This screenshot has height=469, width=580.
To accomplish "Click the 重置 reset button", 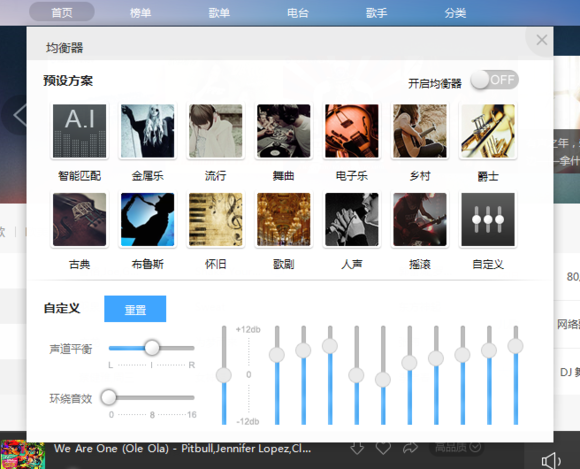I will (x=135, y=309).
